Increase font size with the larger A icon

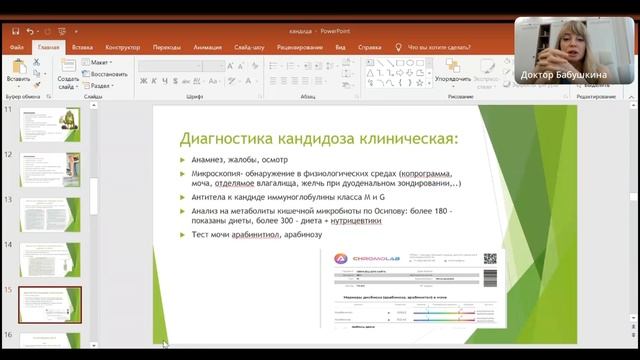[231, 66]
